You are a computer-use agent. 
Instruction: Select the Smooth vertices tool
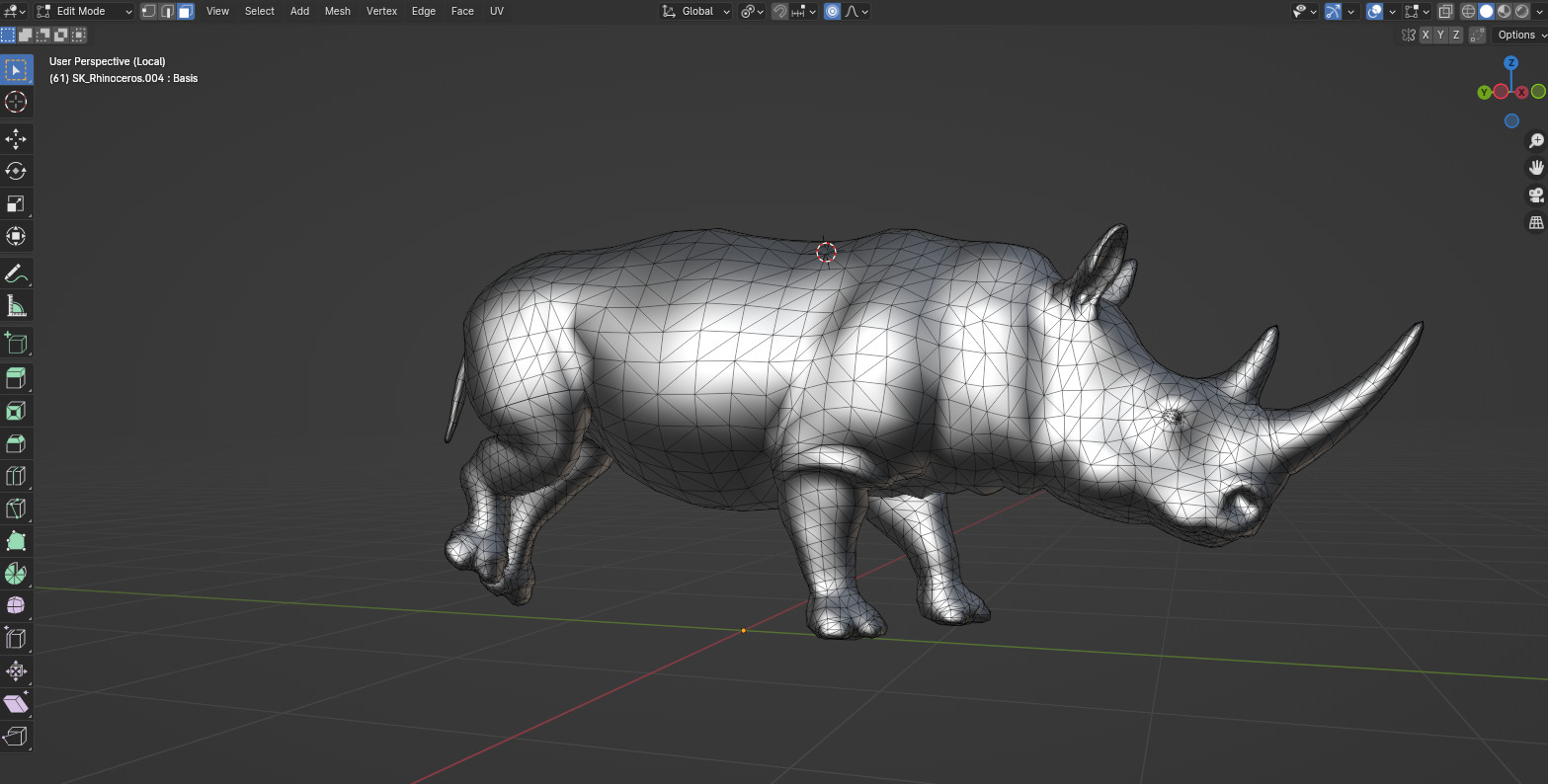click(x=16, y=606)
